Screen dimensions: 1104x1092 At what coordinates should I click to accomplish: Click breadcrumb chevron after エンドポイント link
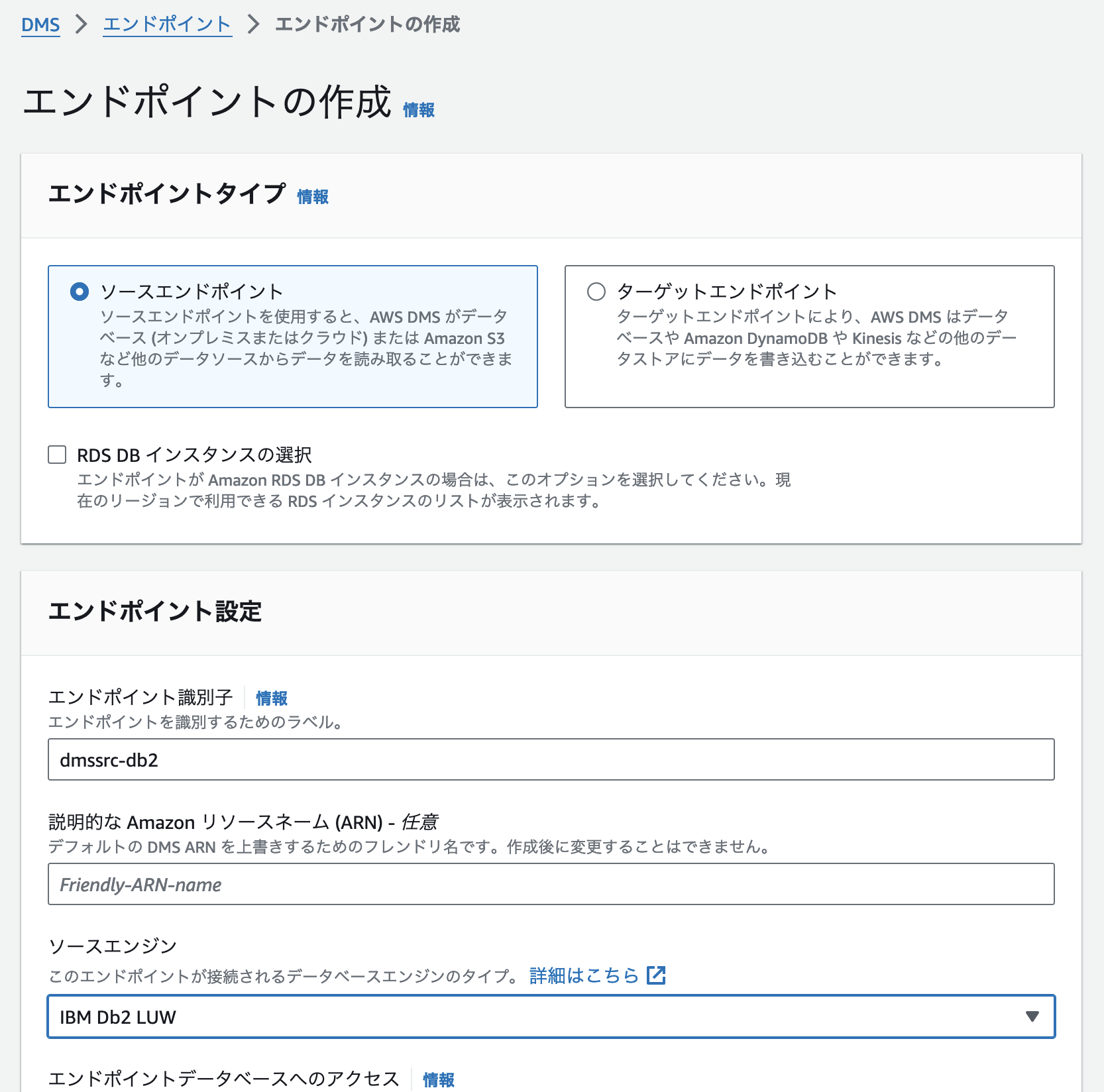click(x=253, y=25)
